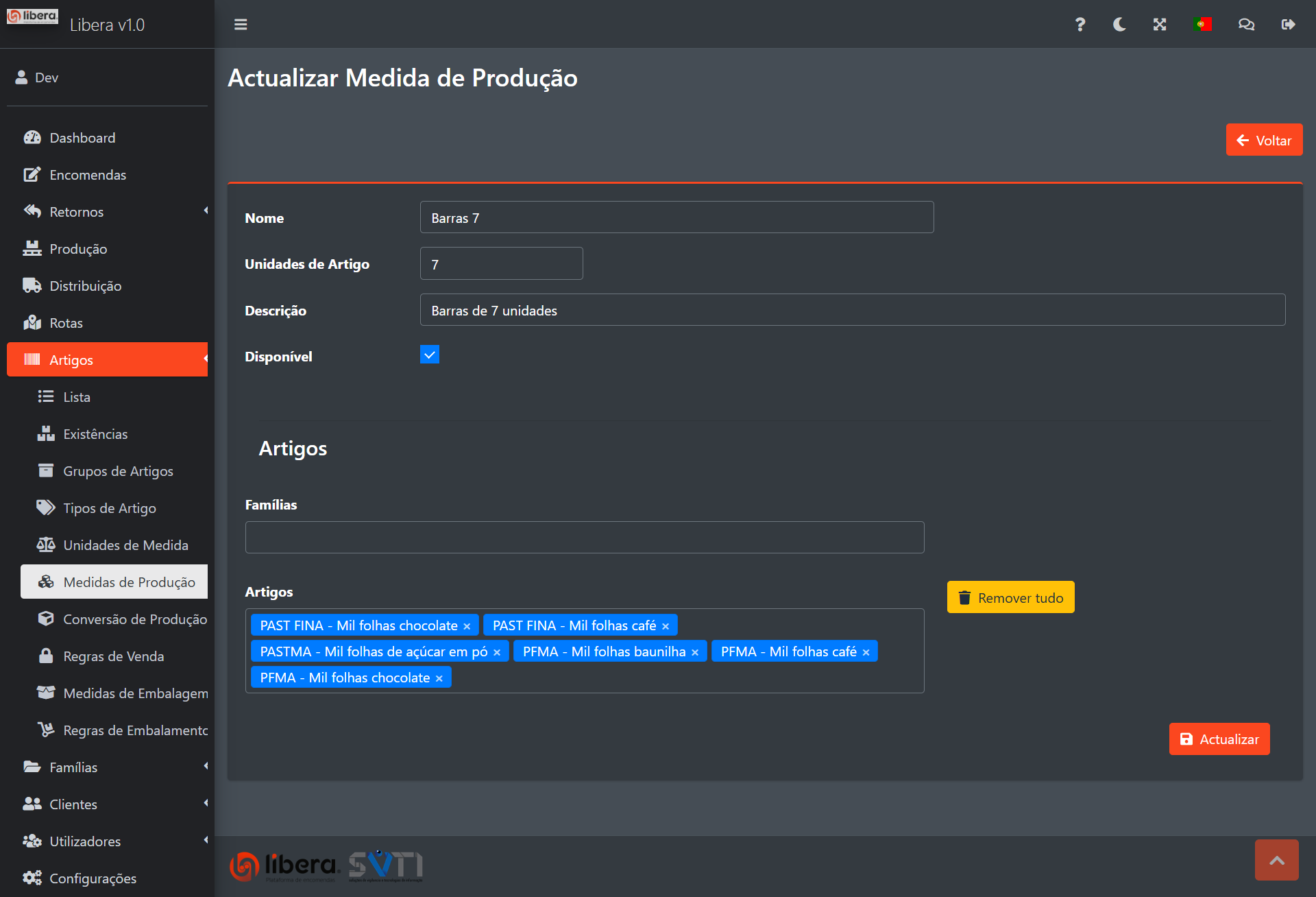This screenshot has height=897, width=1316.
Task: Click the yellow Remover tudo button
Action: tap(1010, 598)
